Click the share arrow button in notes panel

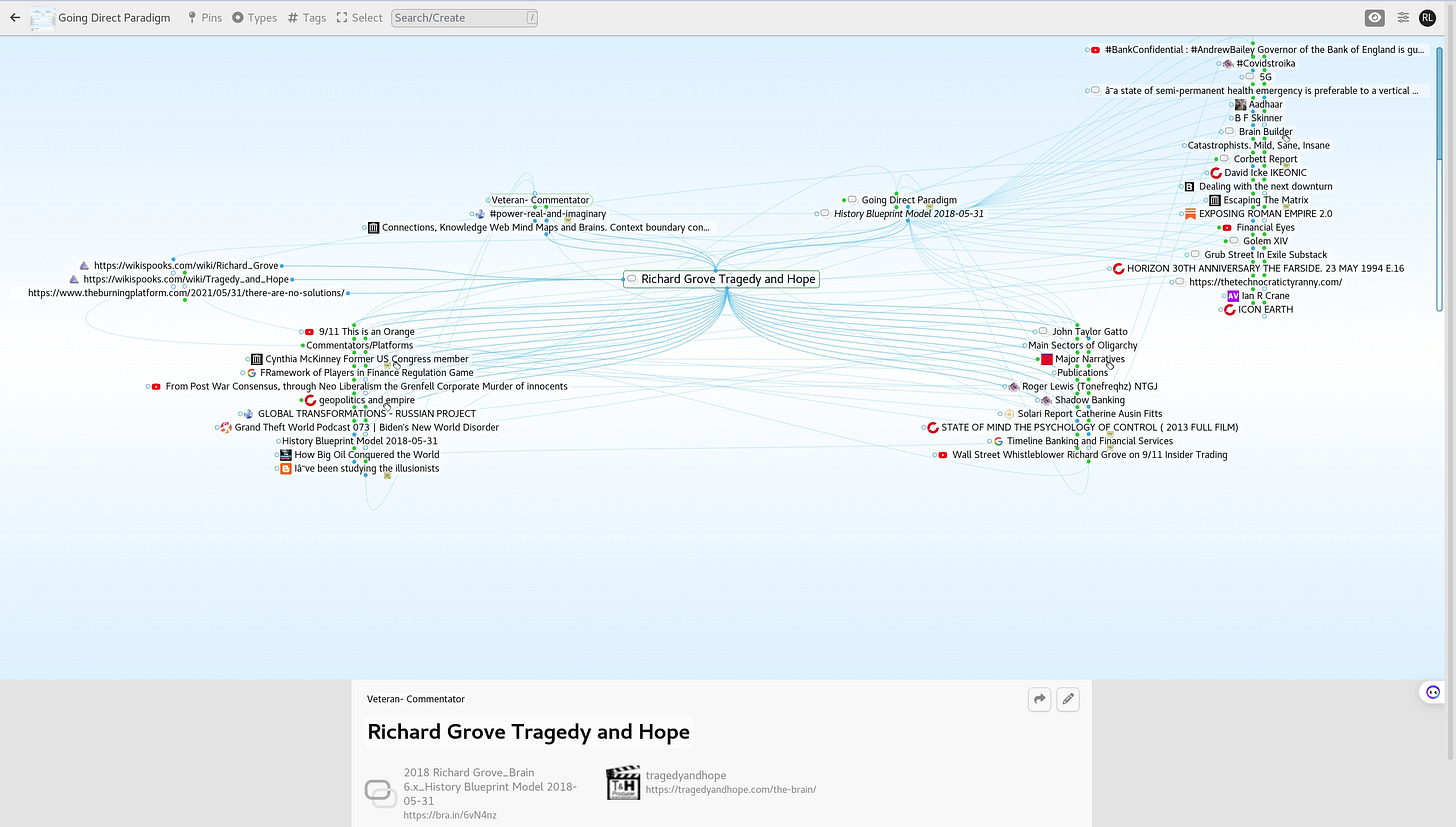(x=1040, y=699)
